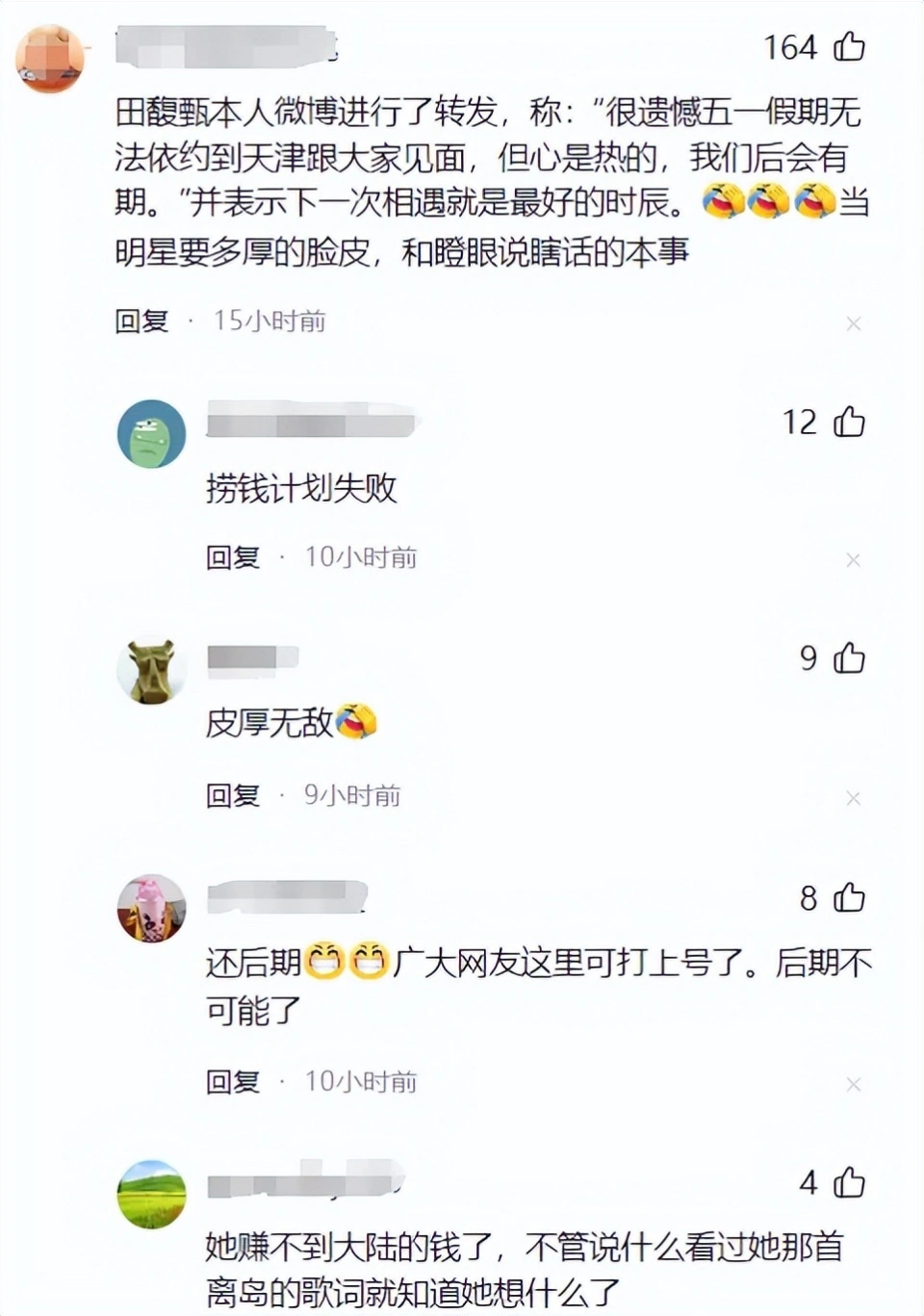Dismiss the top comment with x icon
Image resolution: width=924 pixels, height=1316 pixels.
point(853,323)
